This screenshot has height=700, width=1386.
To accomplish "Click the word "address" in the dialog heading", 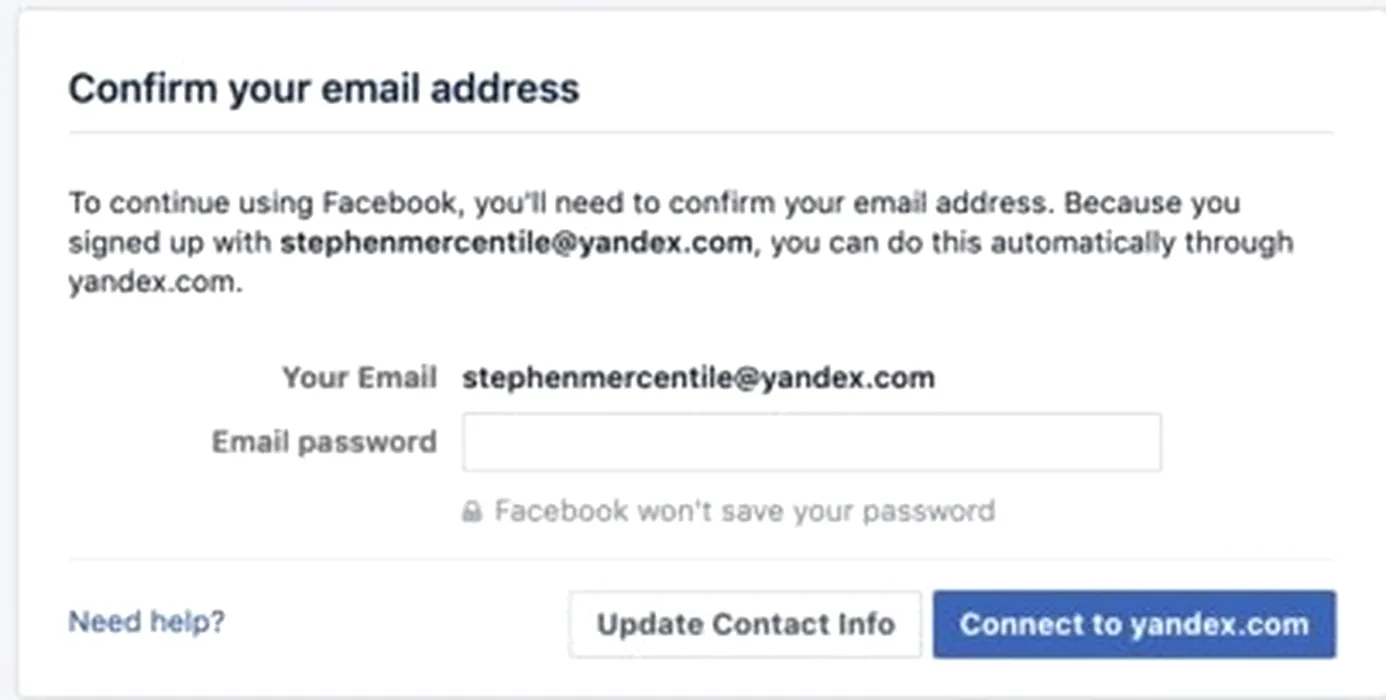I will pos(505,89).
